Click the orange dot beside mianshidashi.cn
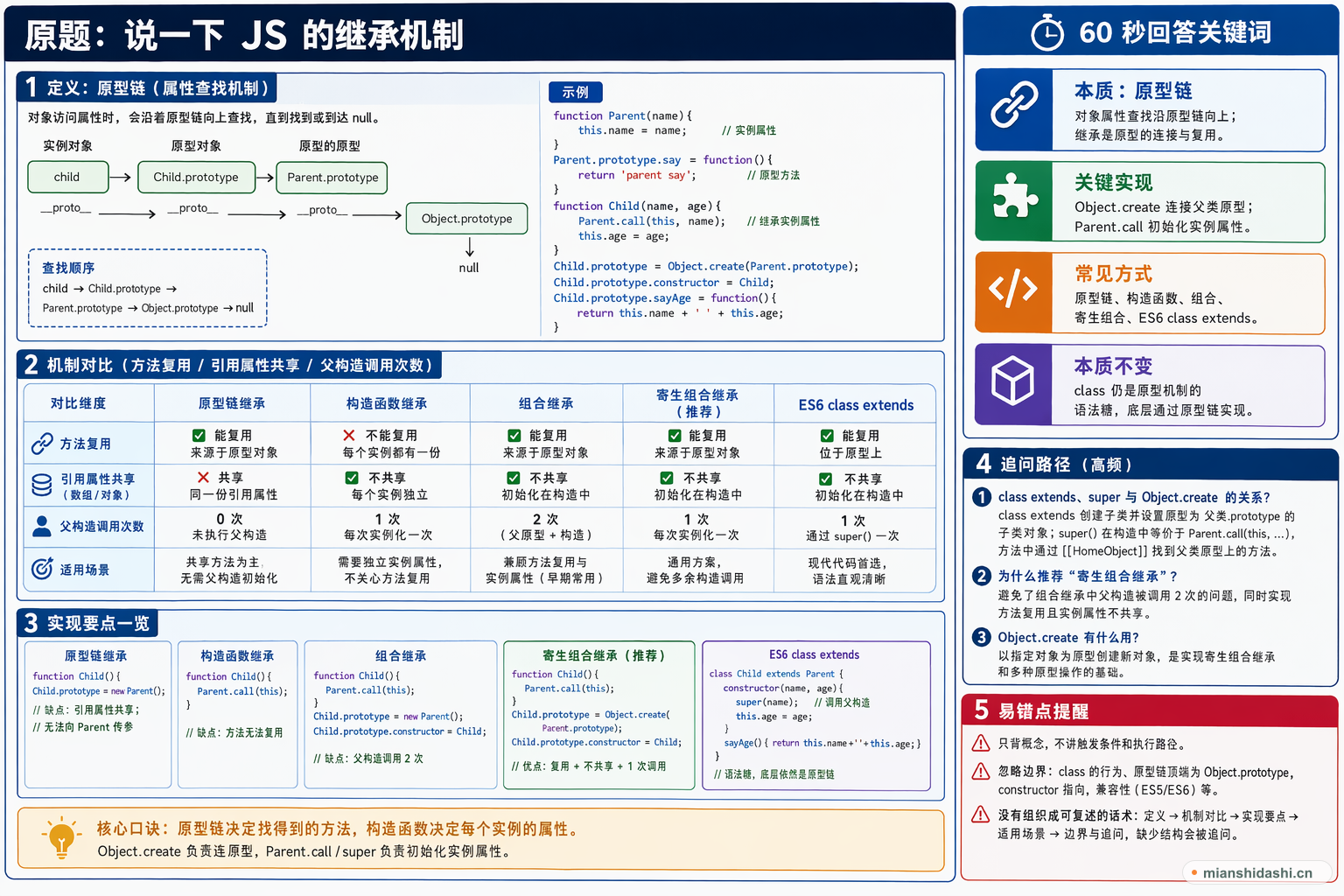The image size is (1344, 896). 1193,872
